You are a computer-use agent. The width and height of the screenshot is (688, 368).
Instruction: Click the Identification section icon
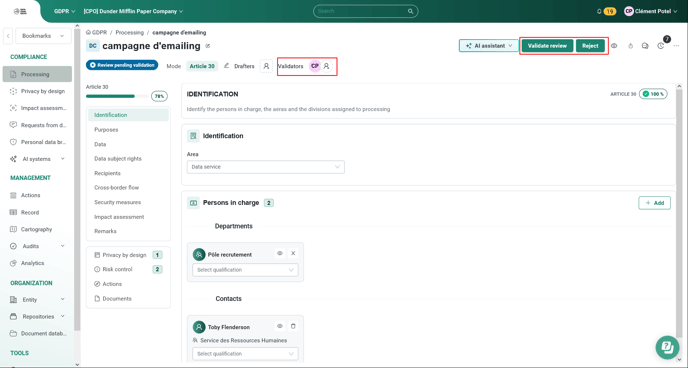(193, 136)
